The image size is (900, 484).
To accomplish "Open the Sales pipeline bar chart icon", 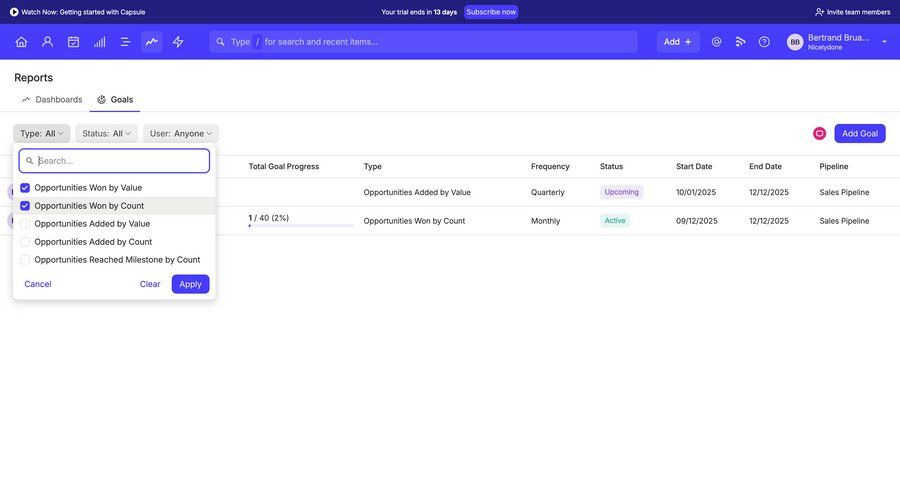I will pos(99,42).
